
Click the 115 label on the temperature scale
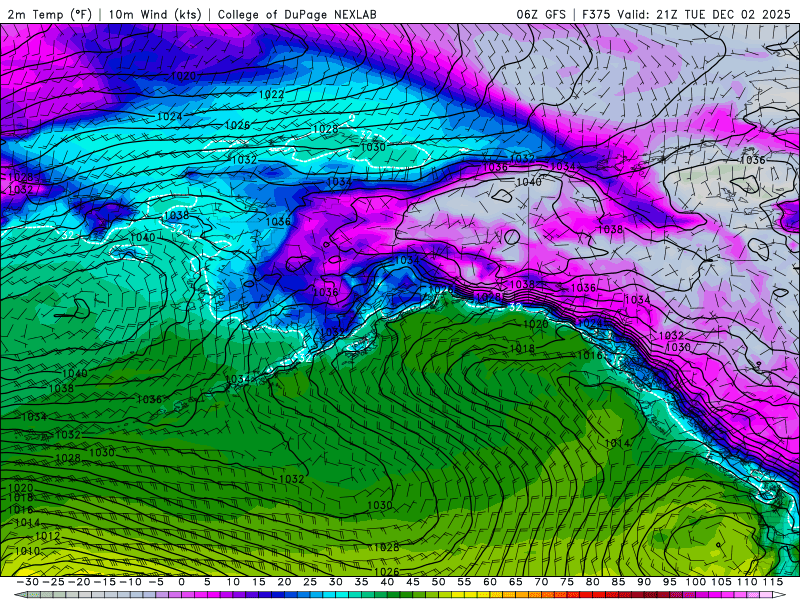[x=773, y=582]
